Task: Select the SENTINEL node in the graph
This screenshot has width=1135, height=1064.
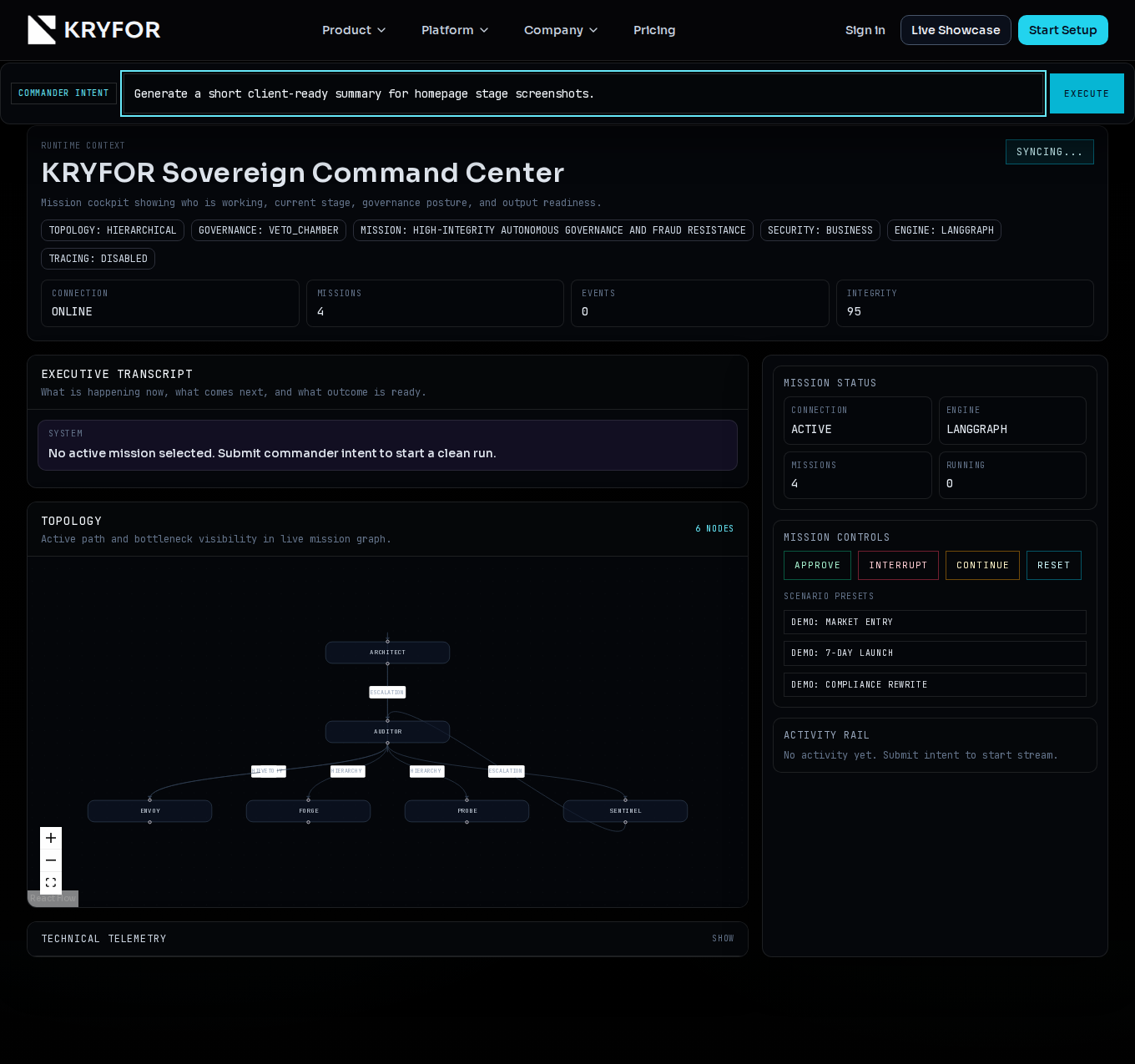Action: (x=625, y=810)
